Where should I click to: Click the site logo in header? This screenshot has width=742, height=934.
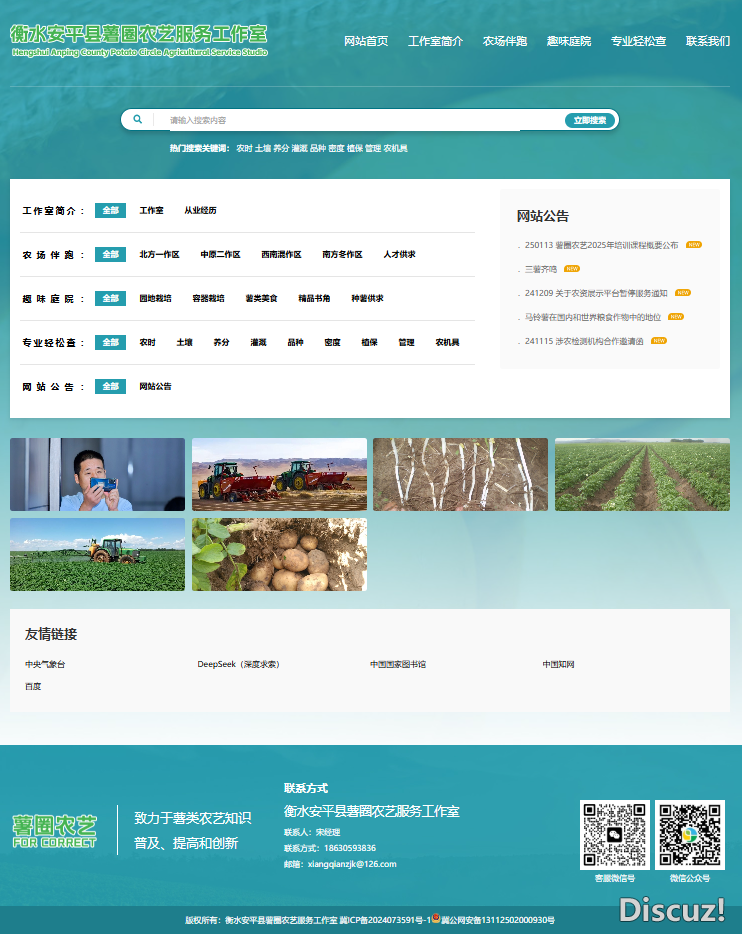tap(139, 40)
